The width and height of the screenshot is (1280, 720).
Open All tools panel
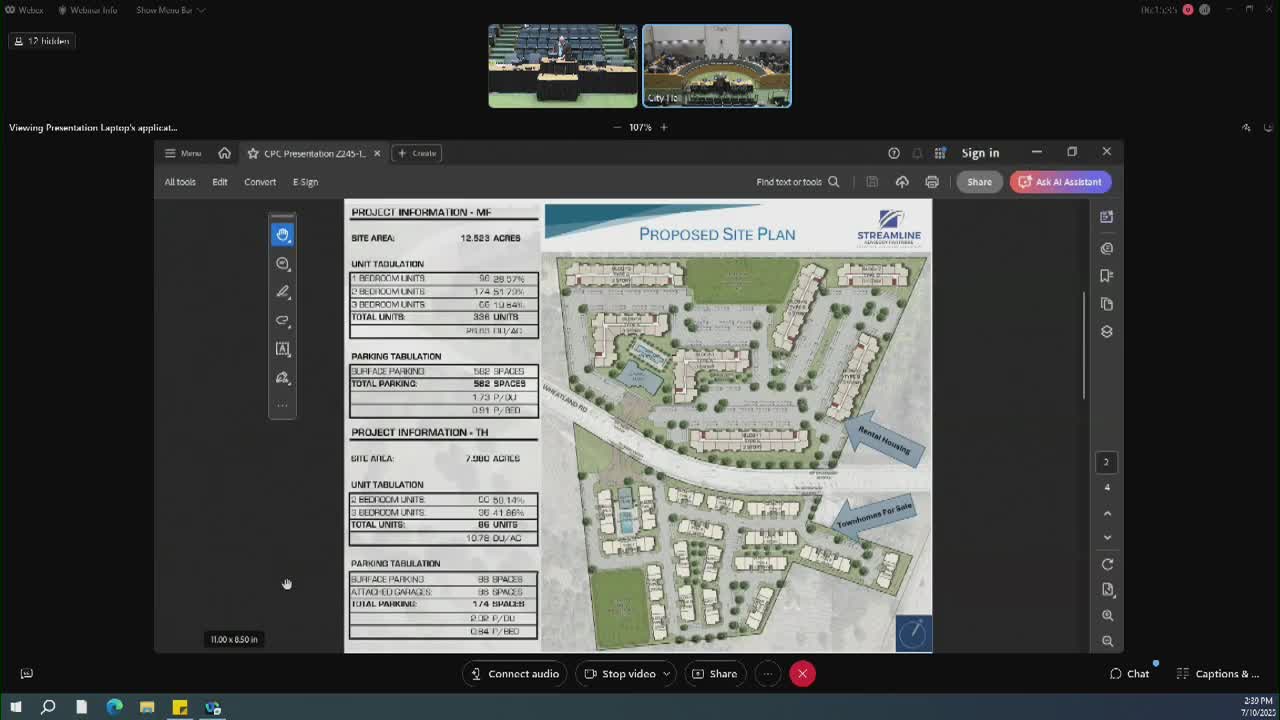pos(180,182)
